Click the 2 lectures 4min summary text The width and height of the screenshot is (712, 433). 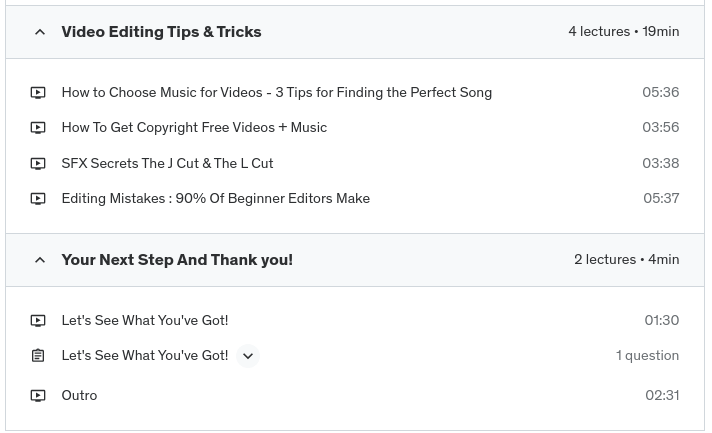[x=626, y=260]
